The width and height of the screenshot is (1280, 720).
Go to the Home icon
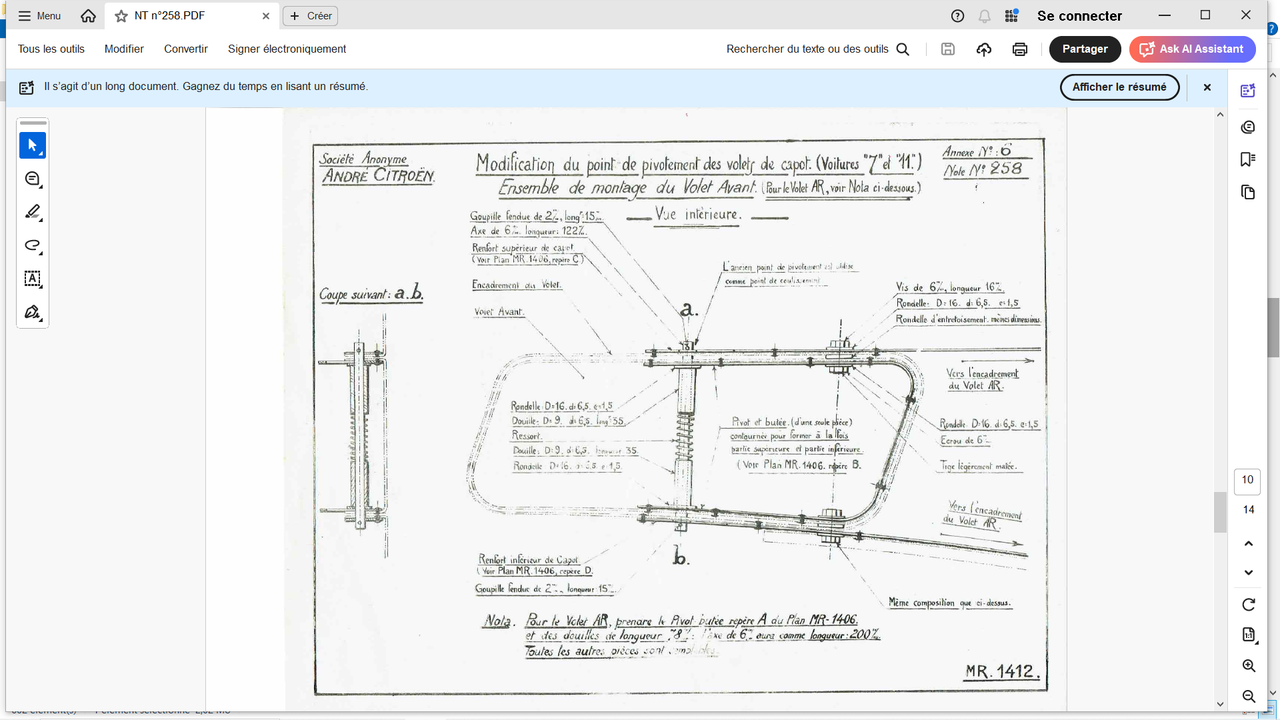[x=89, y=16]
